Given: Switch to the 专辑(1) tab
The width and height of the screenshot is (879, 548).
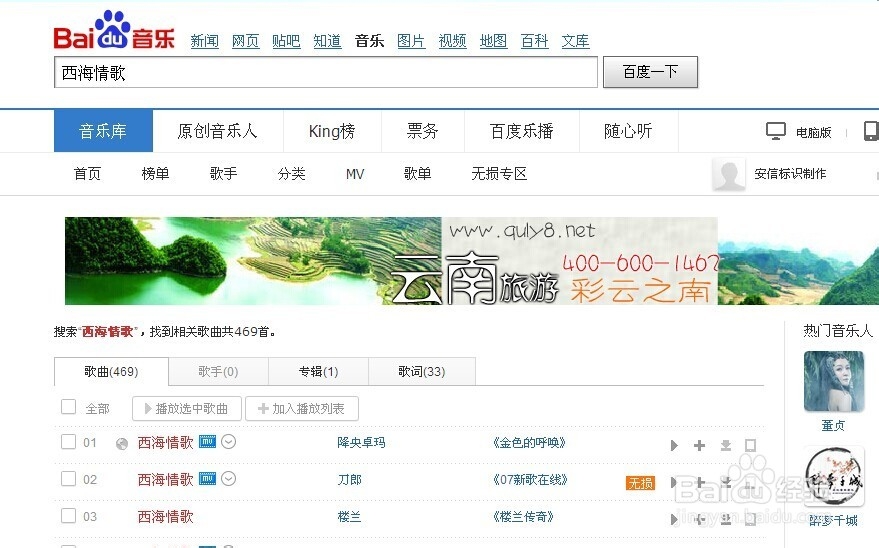Looking at the screenshot, I should [x=318, y=371].
